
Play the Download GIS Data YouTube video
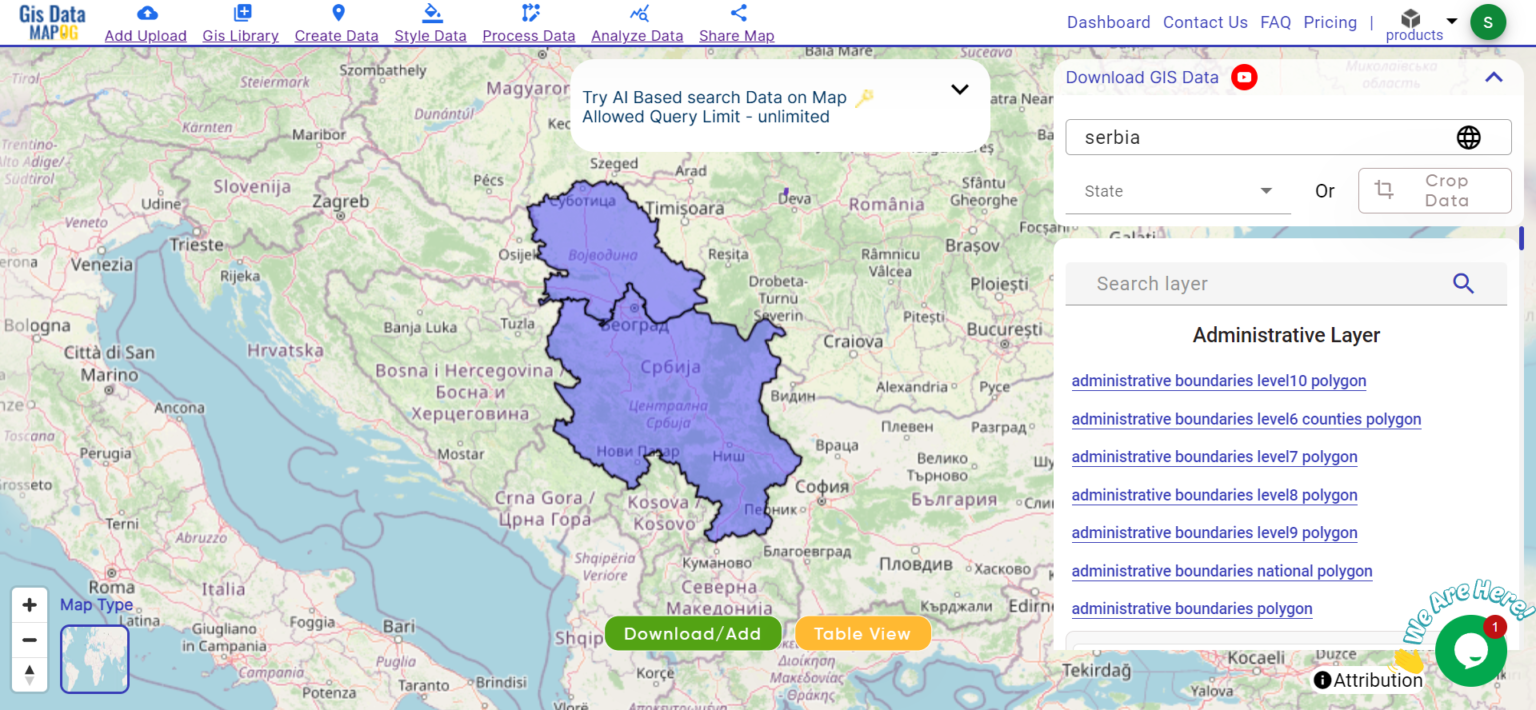point(1244,77)
